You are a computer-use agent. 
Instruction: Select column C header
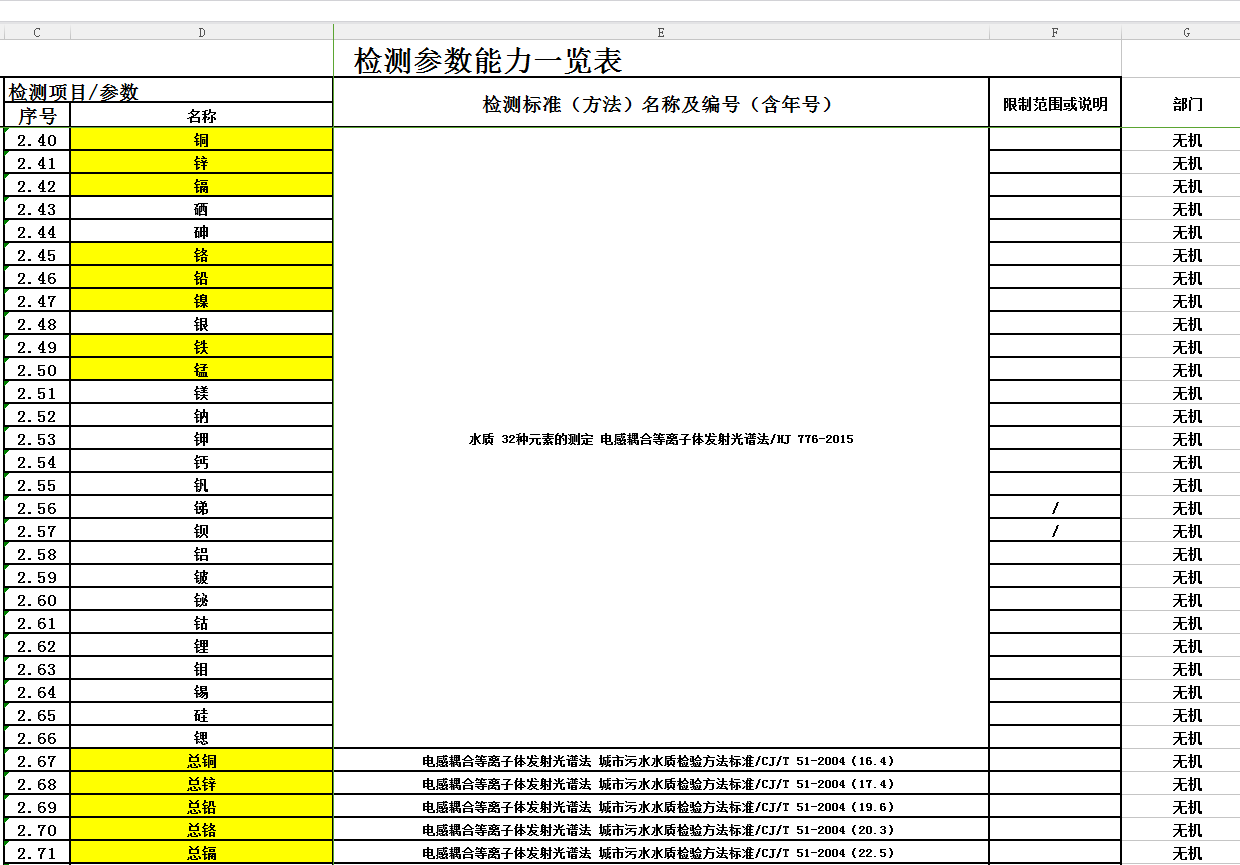(x=37, y=32)
